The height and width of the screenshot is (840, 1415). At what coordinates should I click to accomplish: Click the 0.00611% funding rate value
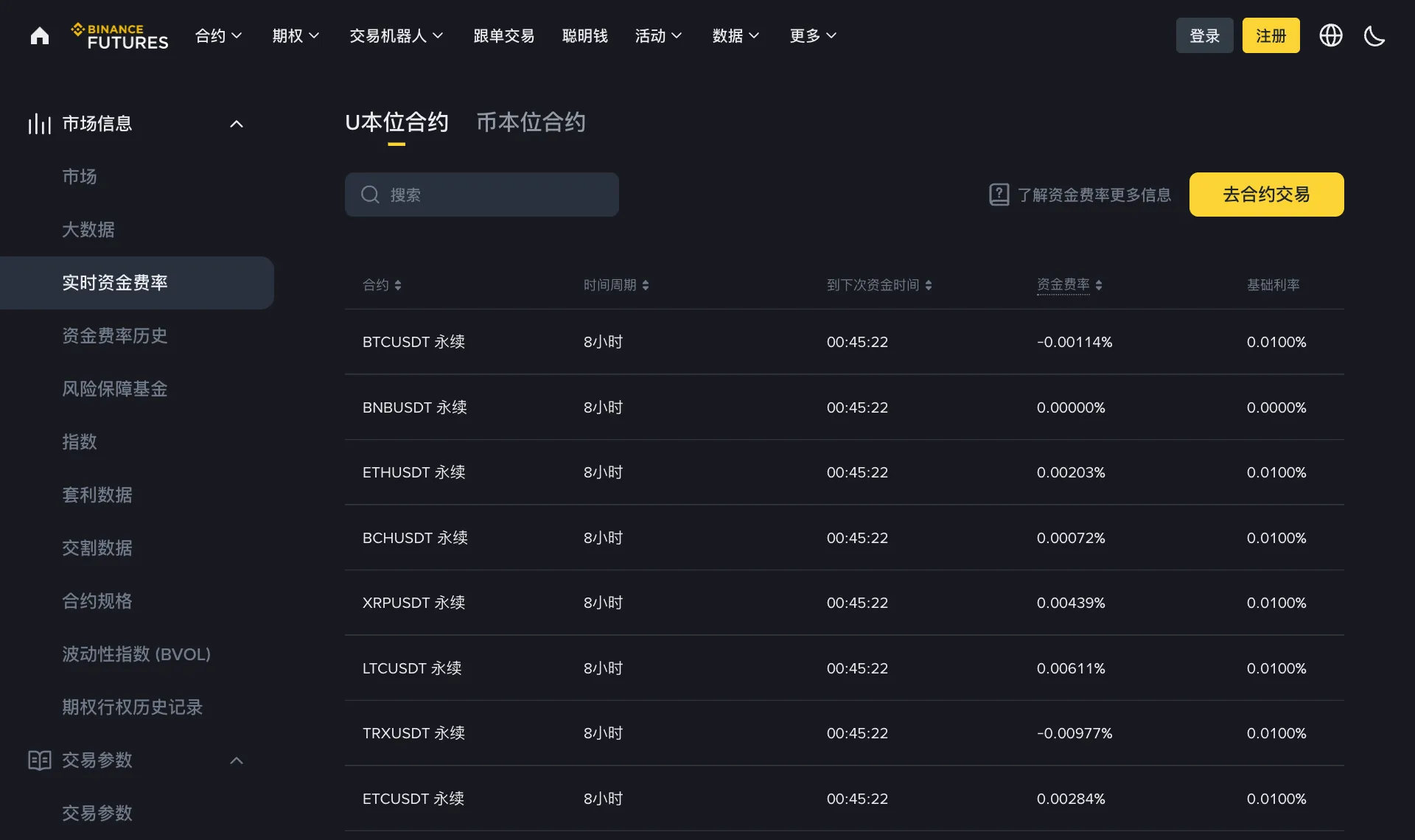coord(1071,668)
